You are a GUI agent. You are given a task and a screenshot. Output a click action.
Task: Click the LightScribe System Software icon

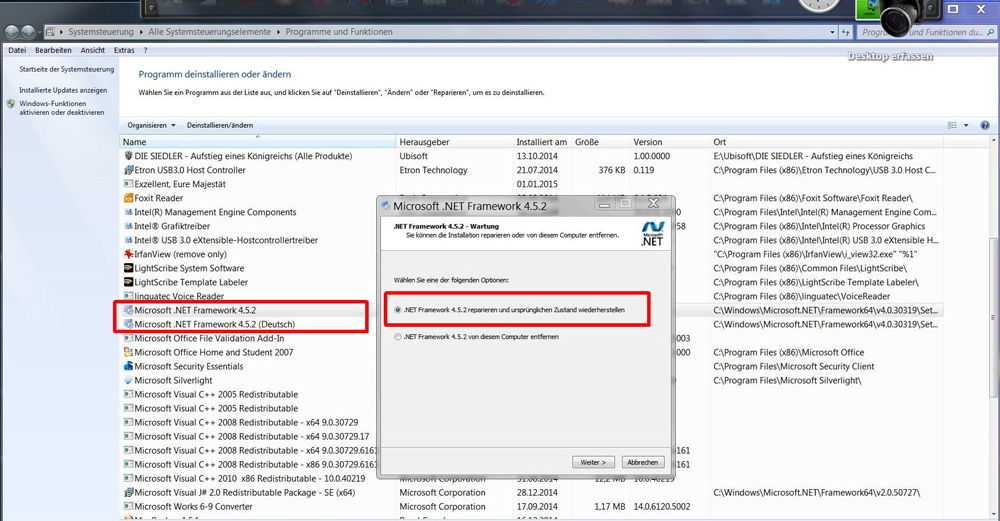[x=128, y=269]
